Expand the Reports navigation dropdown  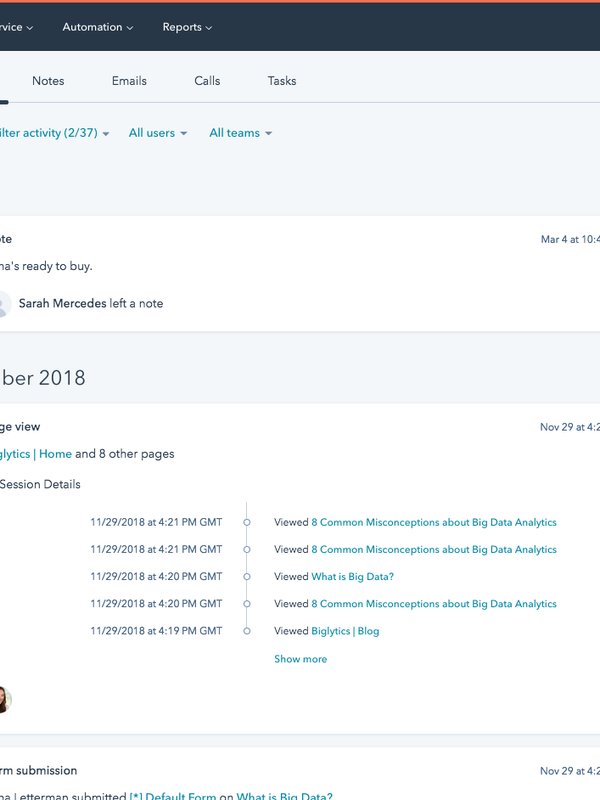(187, 27)
